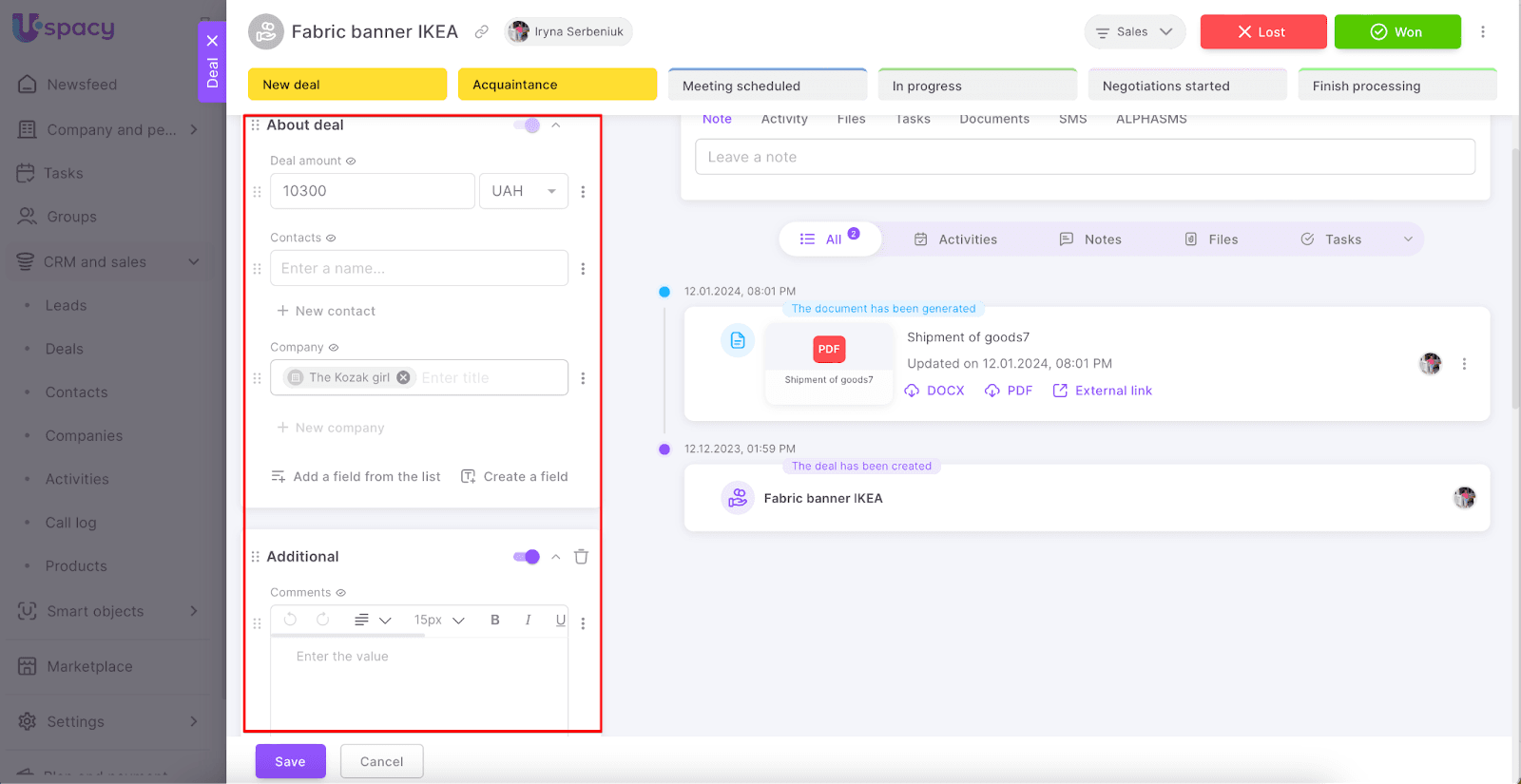This screenshot has height=784, width=1521.
Task: Toggle the About deal section switch
Action: click(x=527, y=125)
